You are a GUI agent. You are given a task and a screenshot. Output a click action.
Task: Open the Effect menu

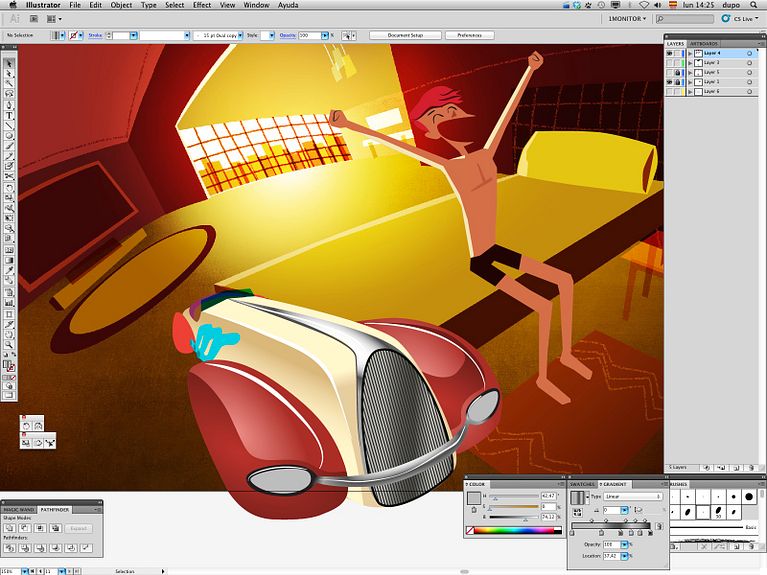[x=202, y=5]
